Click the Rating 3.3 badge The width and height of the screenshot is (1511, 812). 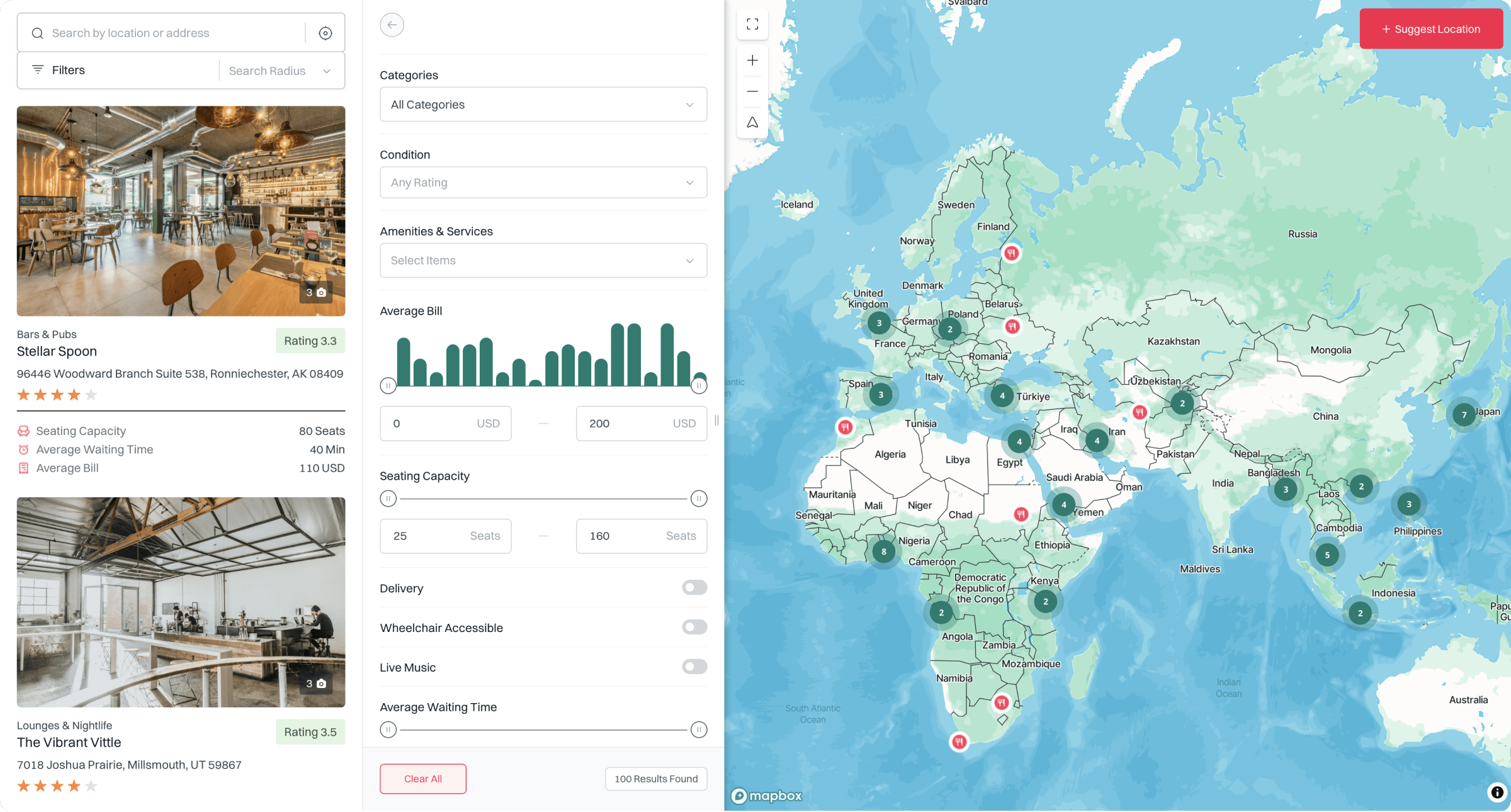(x=310, y=341)
